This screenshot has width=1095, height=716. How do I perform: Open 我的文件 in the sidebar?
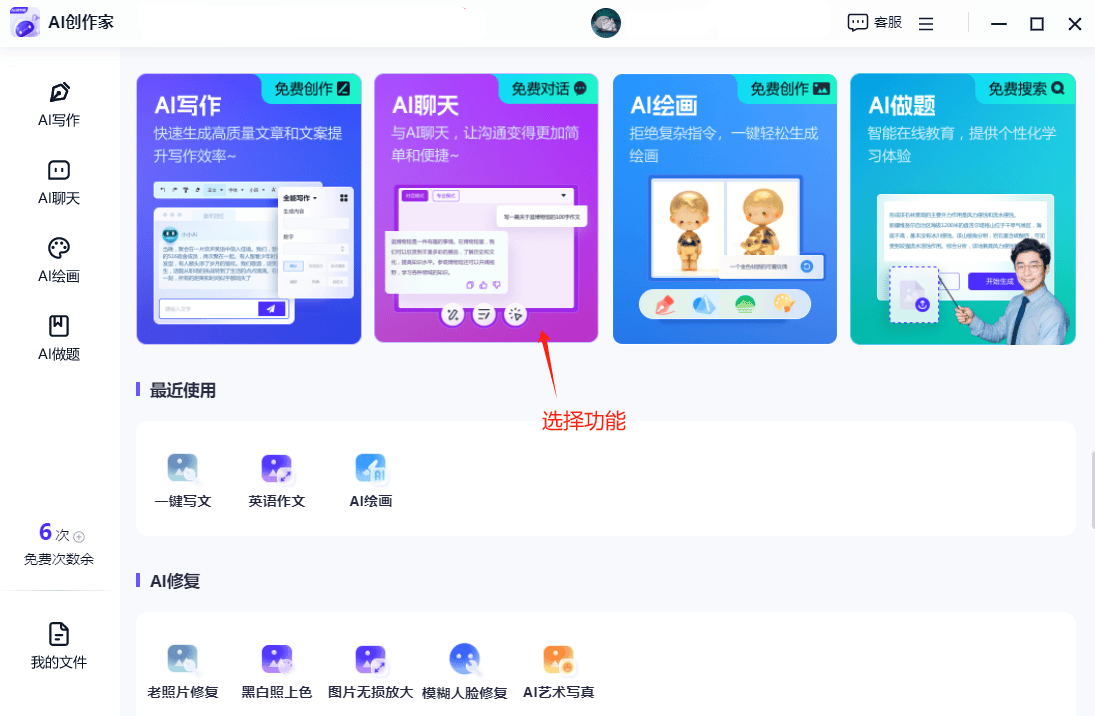[59, 645]
